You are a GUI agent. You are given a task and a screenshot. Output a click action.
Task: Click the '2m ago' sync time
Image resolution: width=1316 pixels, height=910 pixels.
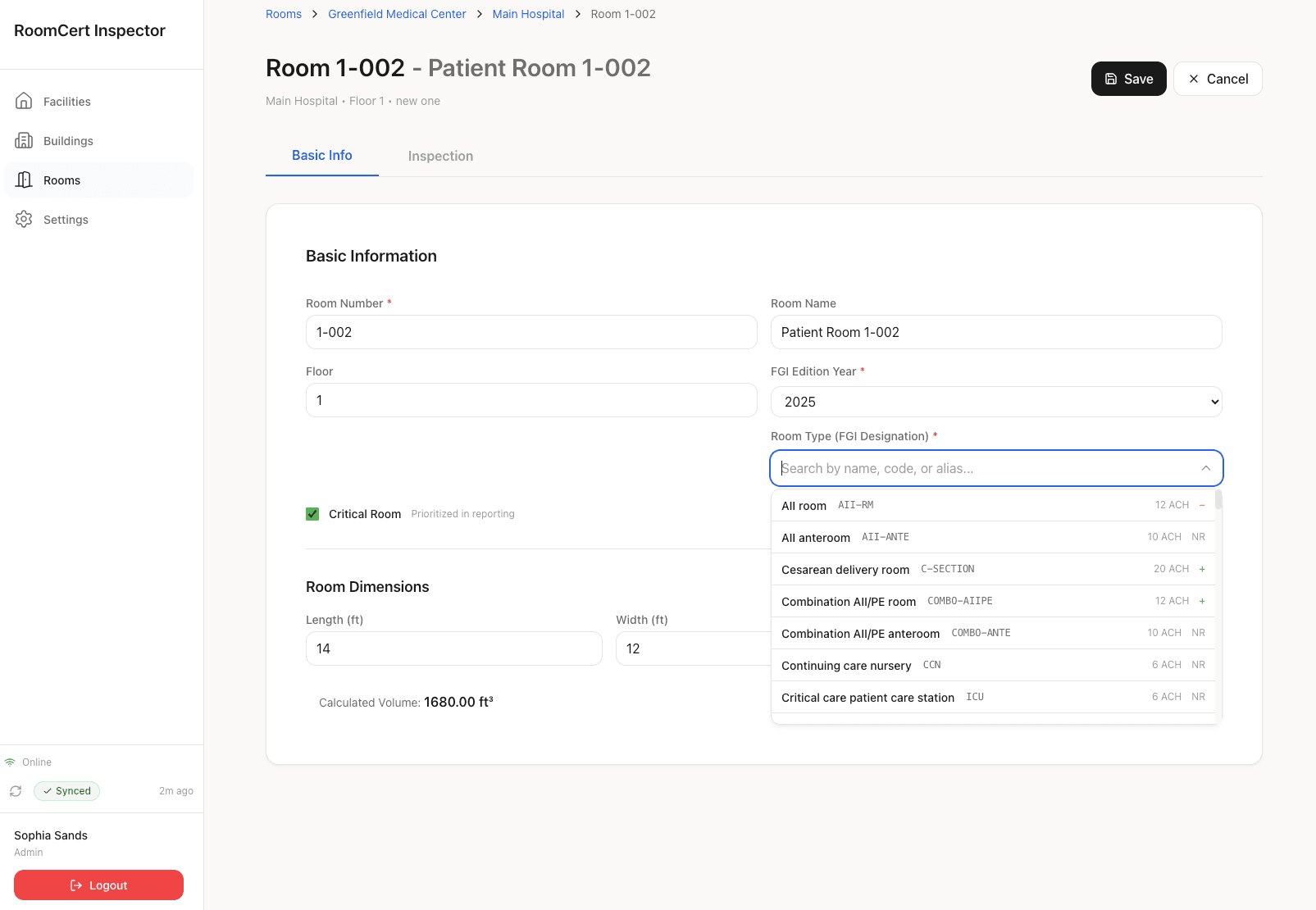click(176, 791)
